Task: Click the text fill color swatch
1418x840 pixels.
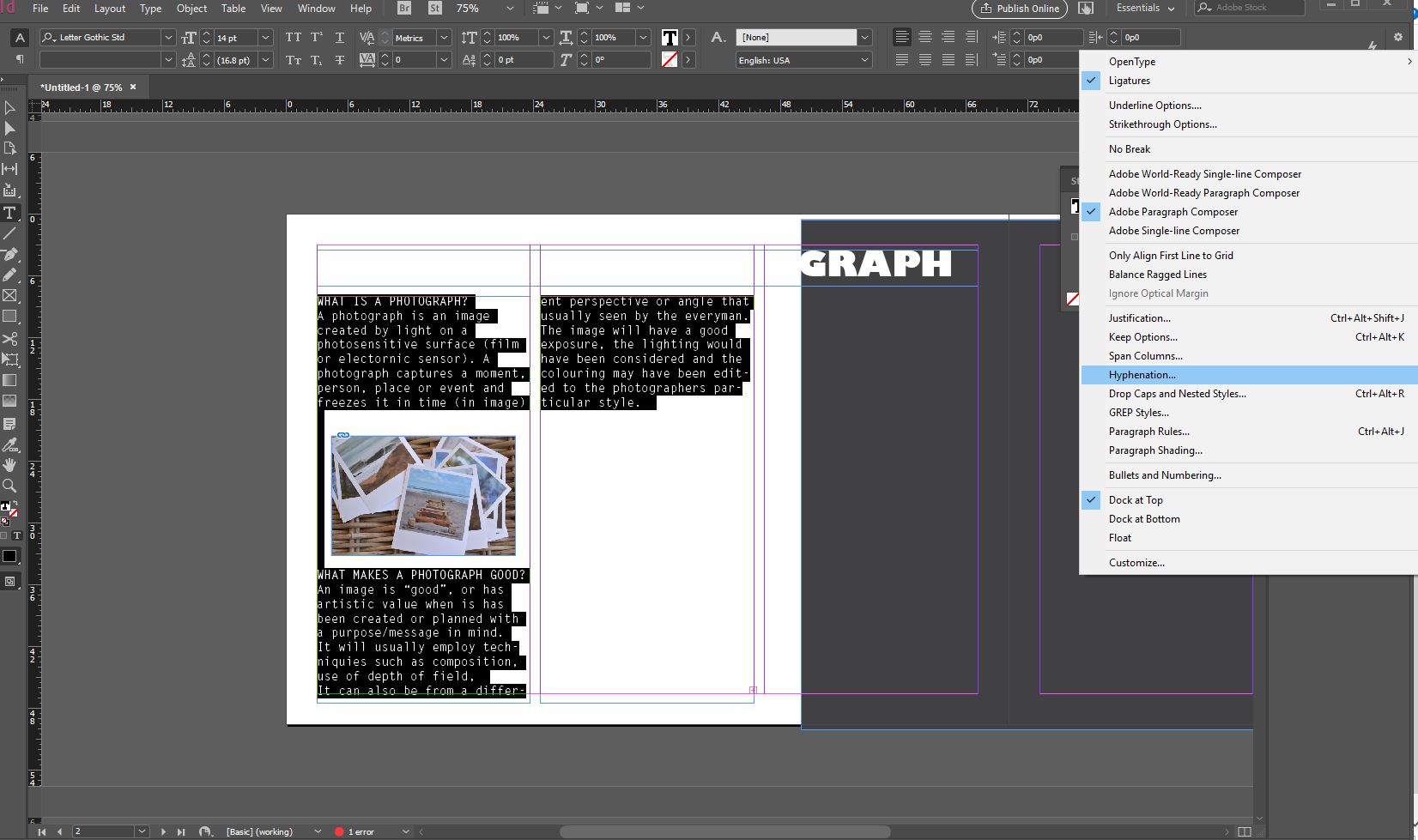Action: pyautogui.click(x=670, y=38)
